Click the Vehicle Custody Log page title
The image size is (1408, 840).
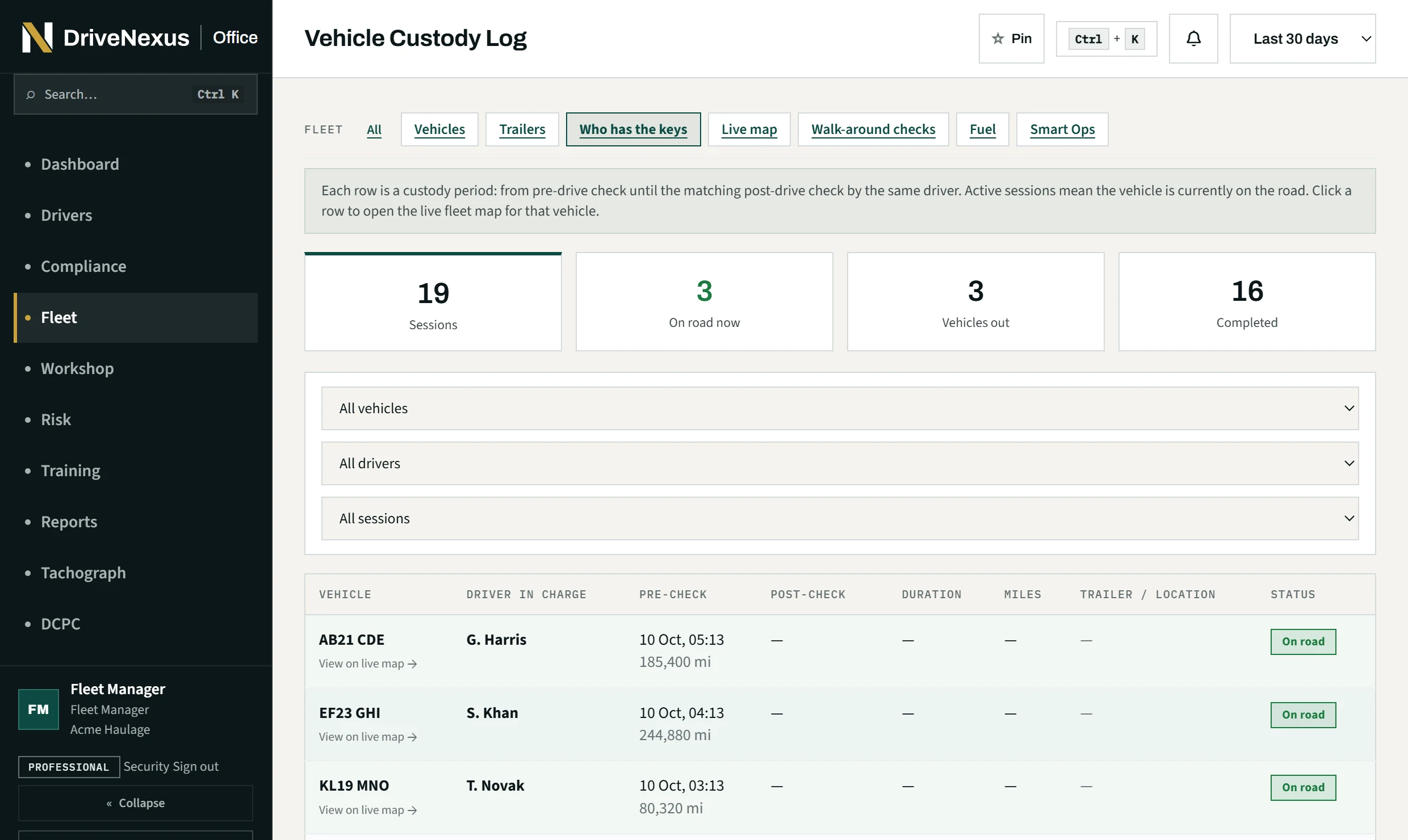click(x=416, y=39)
